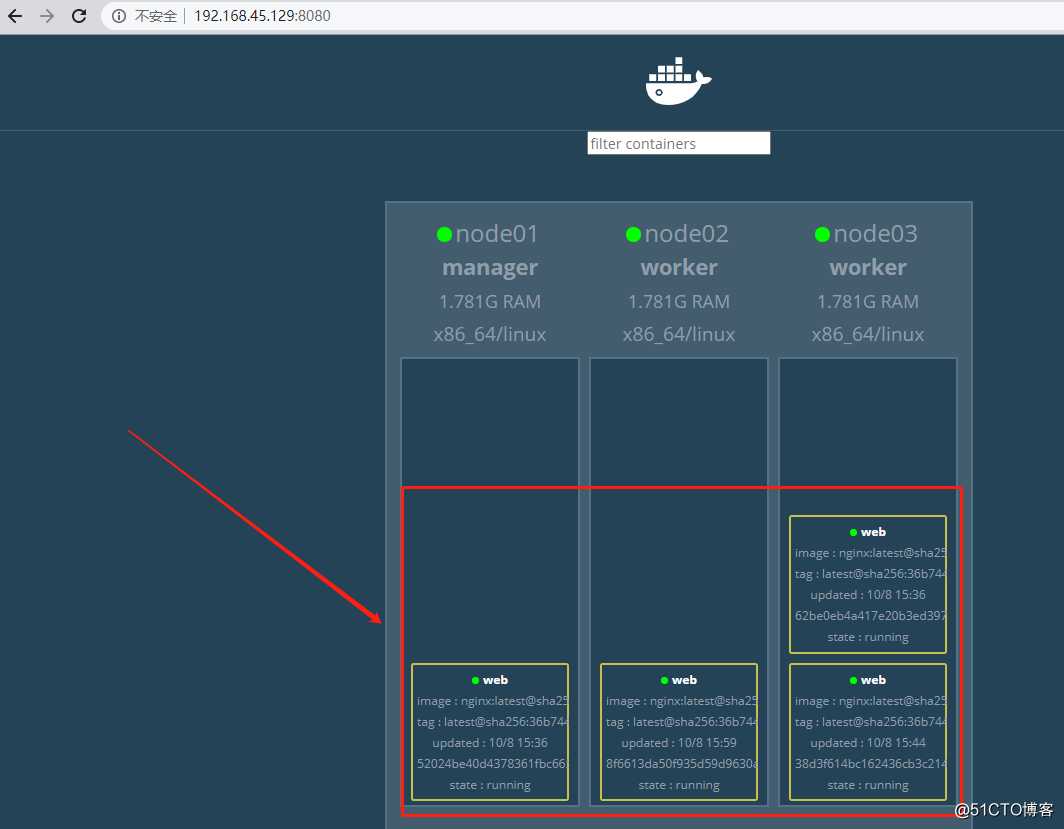1064x829 pixels.
Task: Click the web container card on node02
Action: tap(678, 732)
